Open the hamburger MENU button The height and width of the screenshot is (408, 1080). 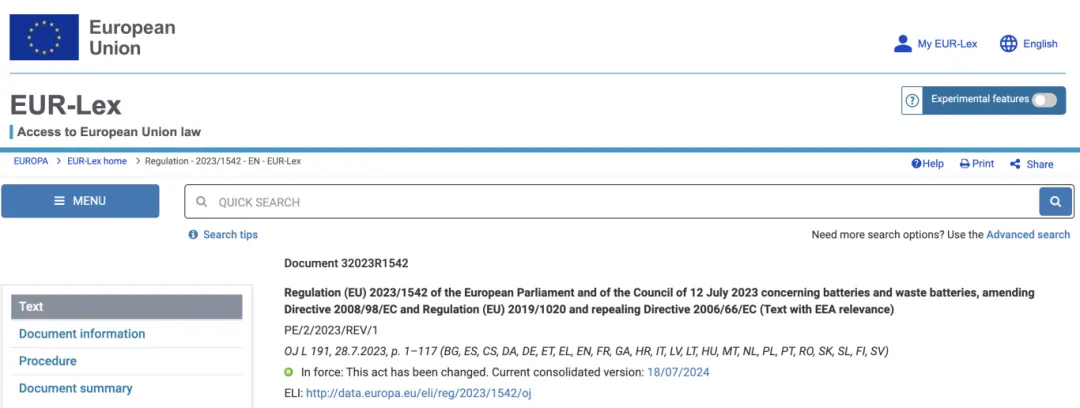coord(80,201)
